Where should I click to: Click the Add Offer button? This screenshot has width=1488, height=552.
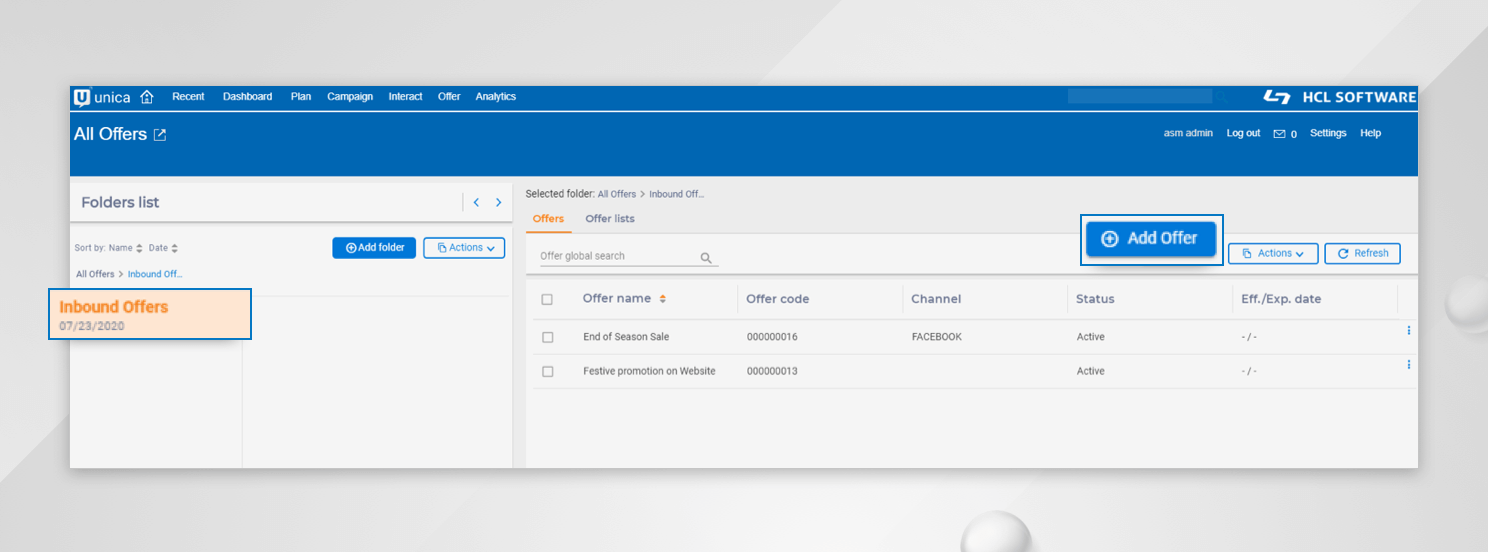click(x=1151, y=239)
